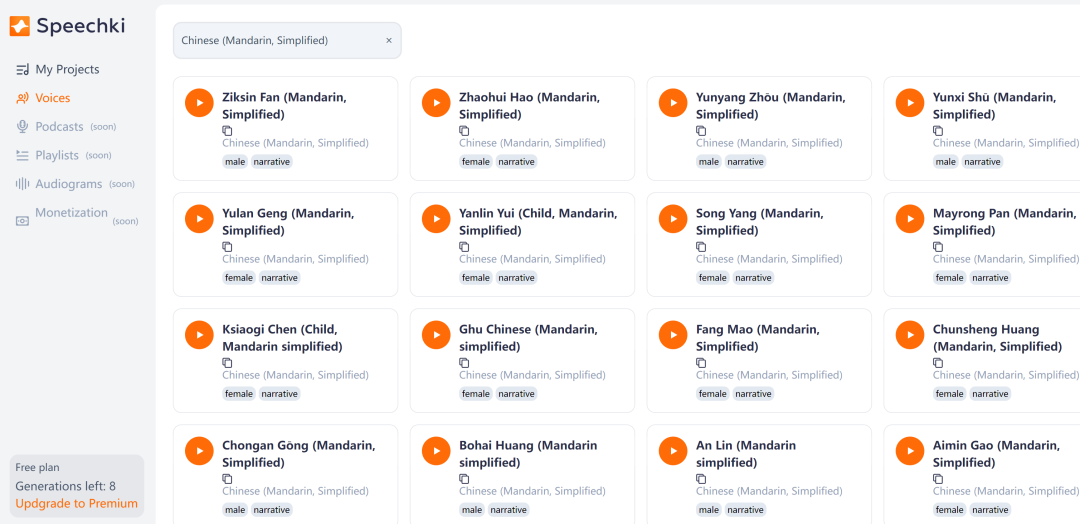Viewport: 1080px width, 524px height.
Task: Open the Audiograms sidebar item
Action: point(68,184)
